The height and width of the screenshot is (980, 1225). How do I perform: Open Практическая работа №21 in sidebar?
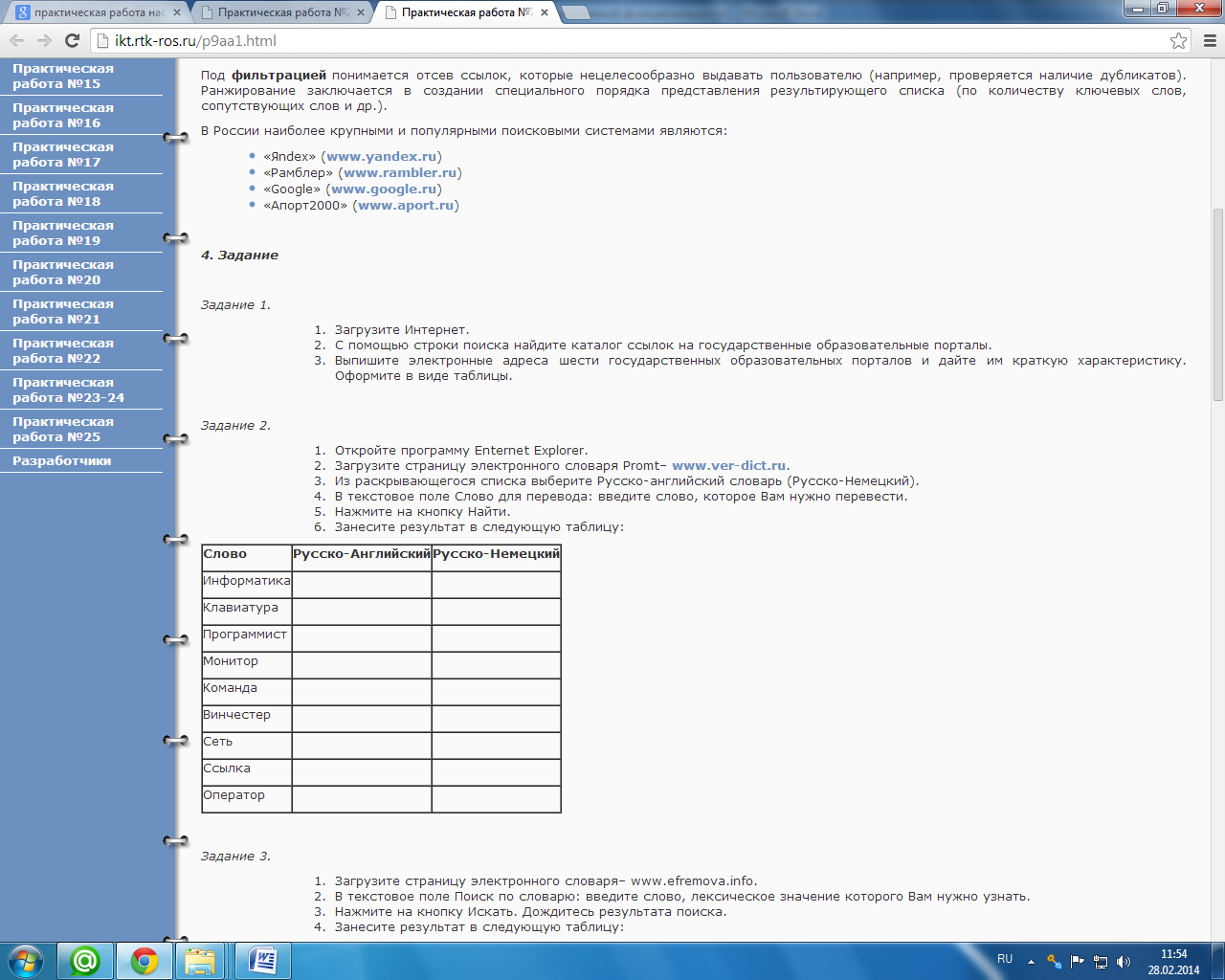tap(63, 312)
